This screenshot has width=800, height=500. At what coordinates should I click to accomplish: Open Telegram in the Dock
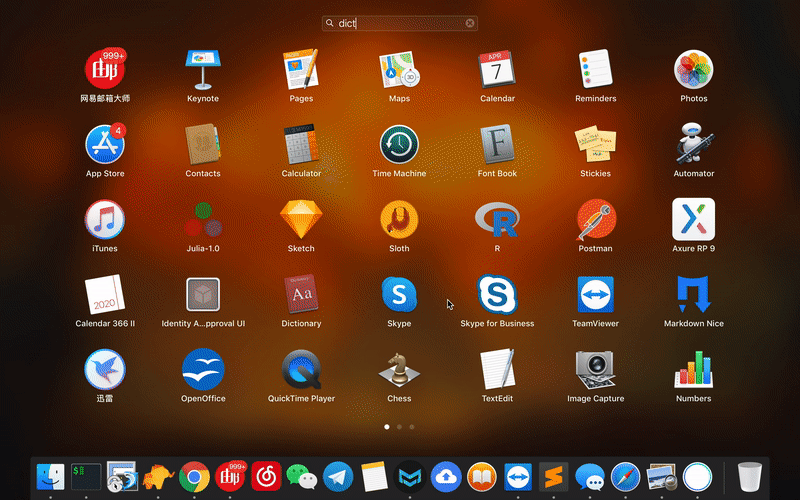pyautogui.click(x=338, y=477)
